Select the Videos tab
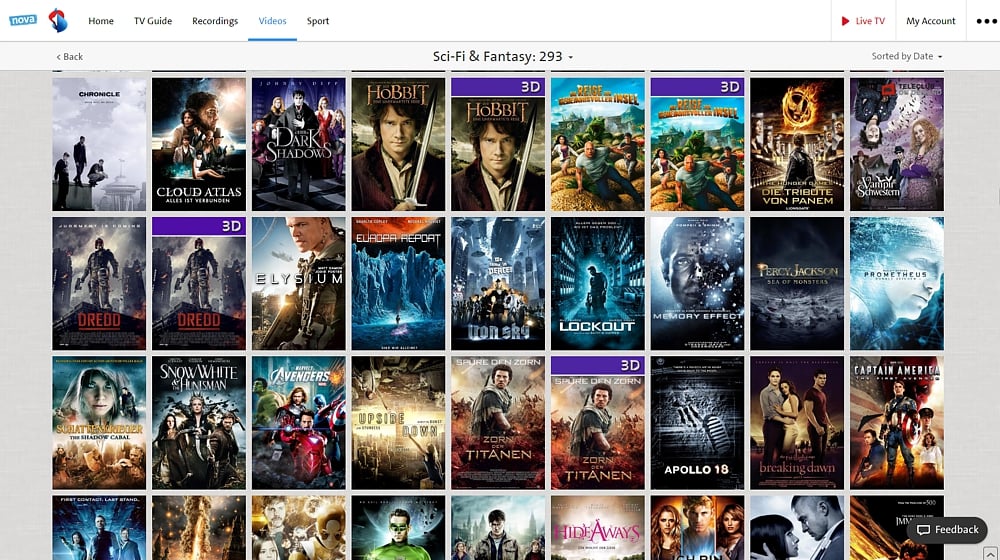 [272, 21]
